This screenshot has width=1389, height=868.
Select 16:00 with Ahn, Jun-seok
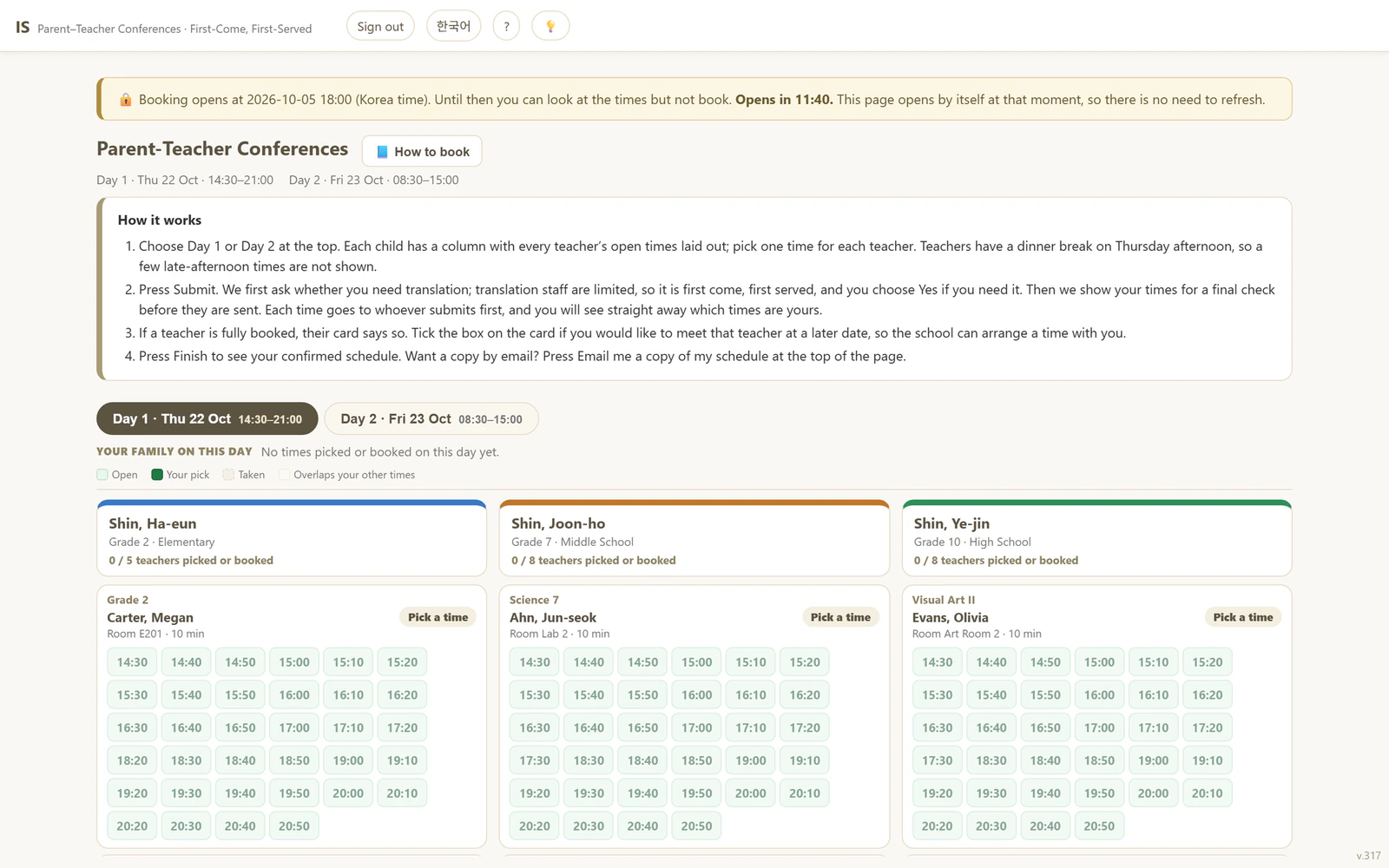(x=696, y=695)
